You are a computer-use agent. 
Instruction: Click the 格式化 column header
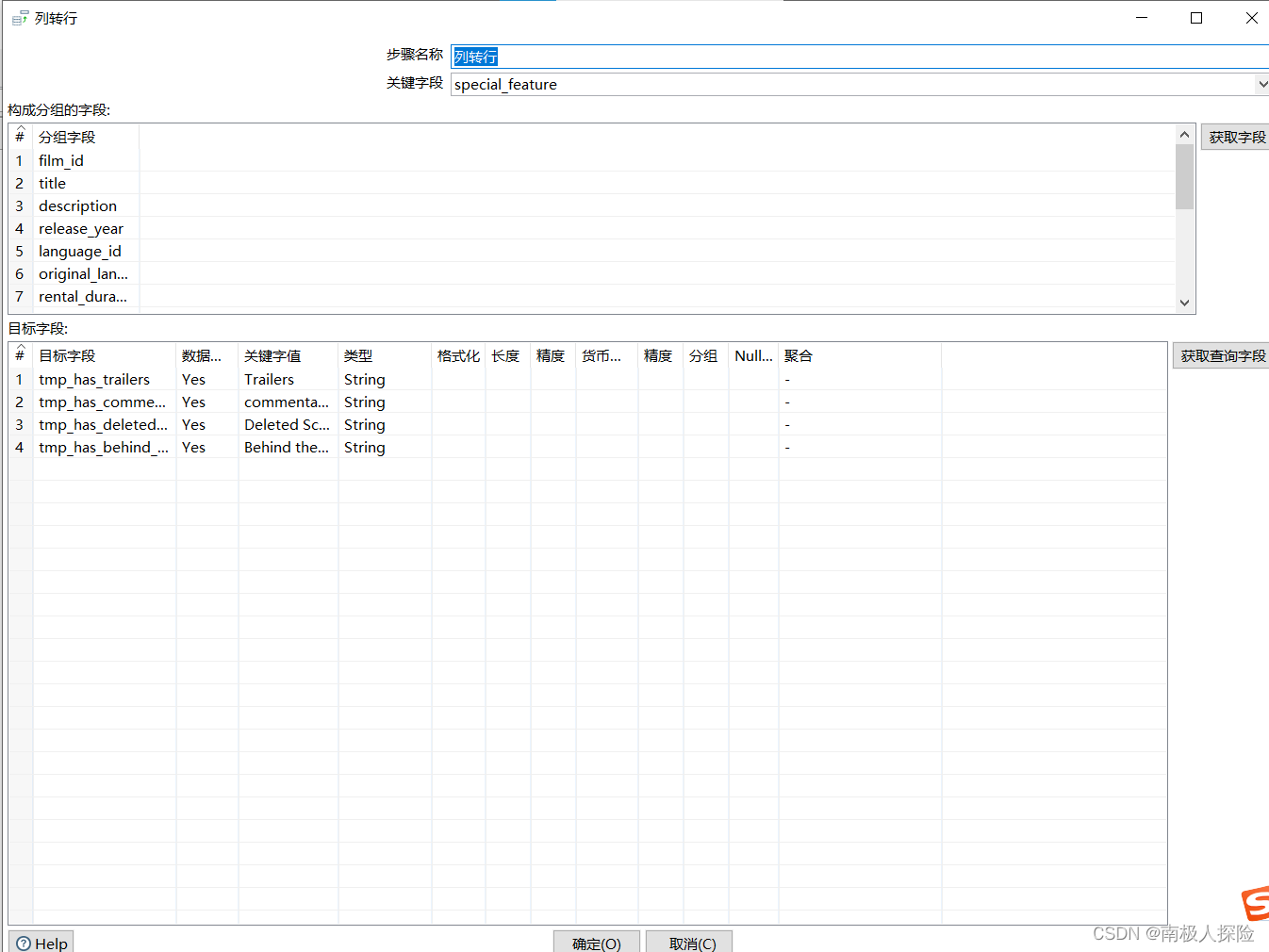pos(458,356)
